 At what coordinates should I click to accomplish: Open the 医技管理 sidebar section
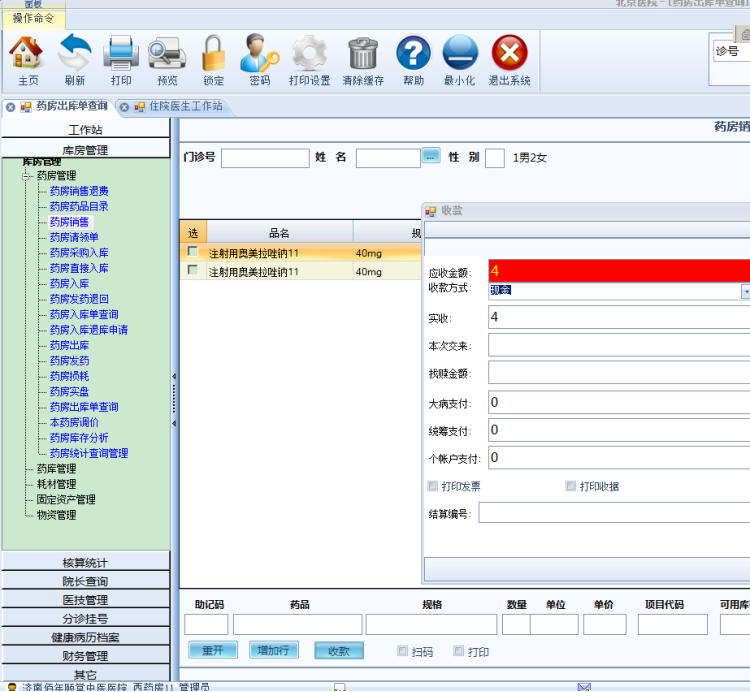tap(86, 599)
